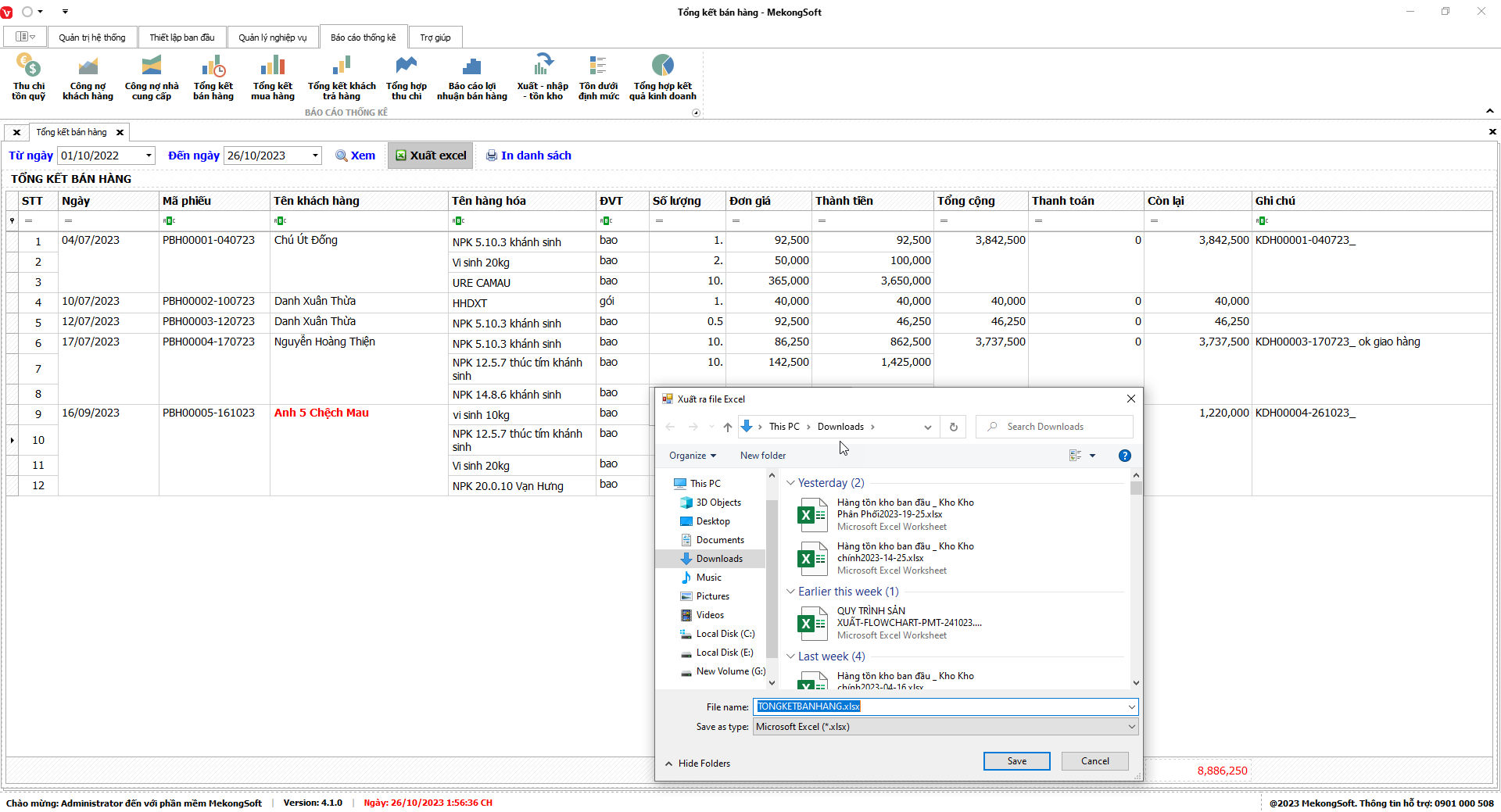This screenshot has height=812, width=1501.
Task: Click the Save button
Action: tap(1016, 761)
